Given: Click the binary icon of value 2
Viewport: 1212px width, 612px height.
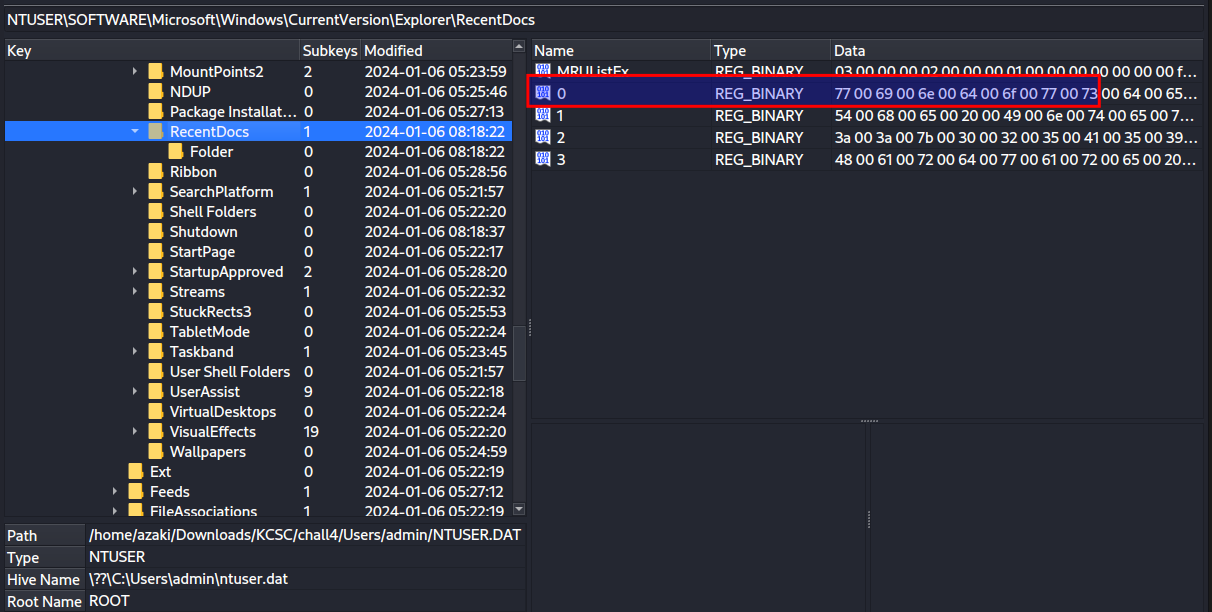Looking at the screenshot, I should pyautogui.click(x=543, y=137).
